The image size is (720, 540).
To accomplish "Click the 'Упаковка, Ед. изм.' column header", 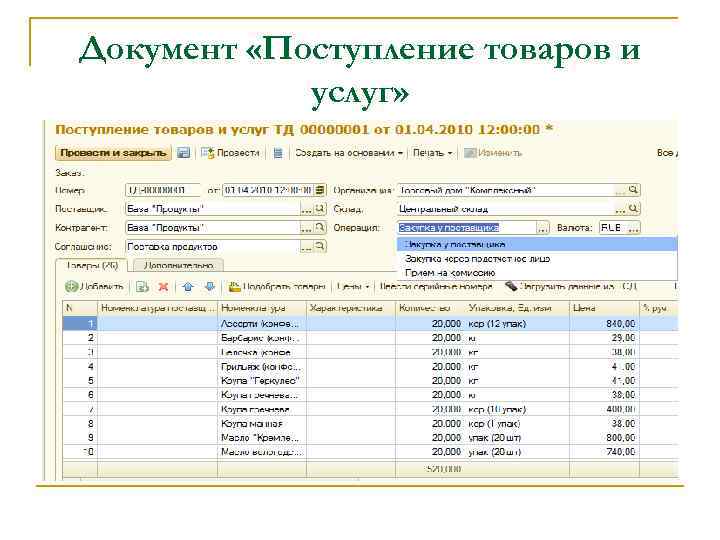I will tap(517, 308).
